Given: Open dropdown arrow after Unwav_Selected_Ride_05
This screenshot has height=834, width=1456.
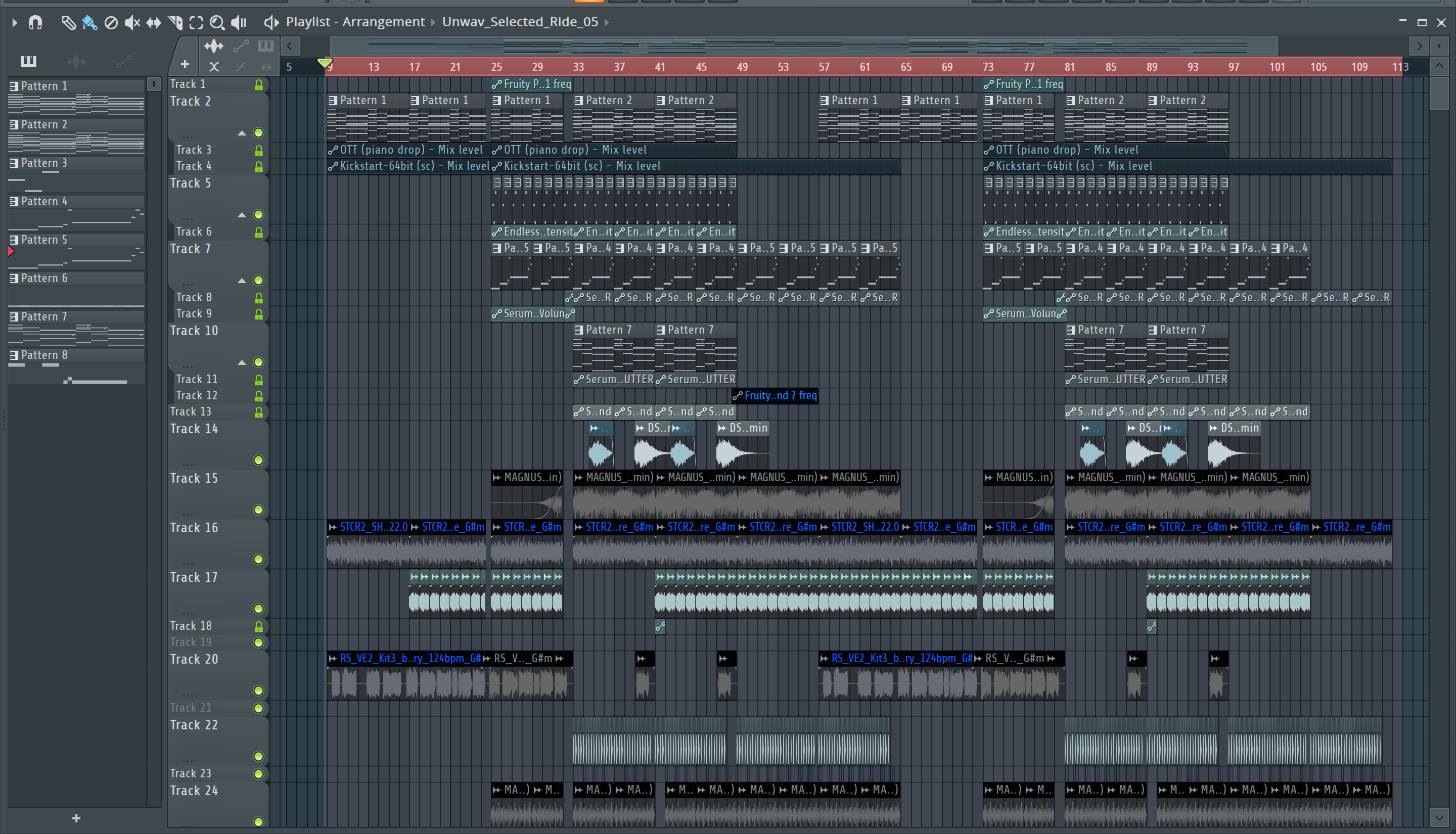Looking at the screenshot, I should 607,22.
